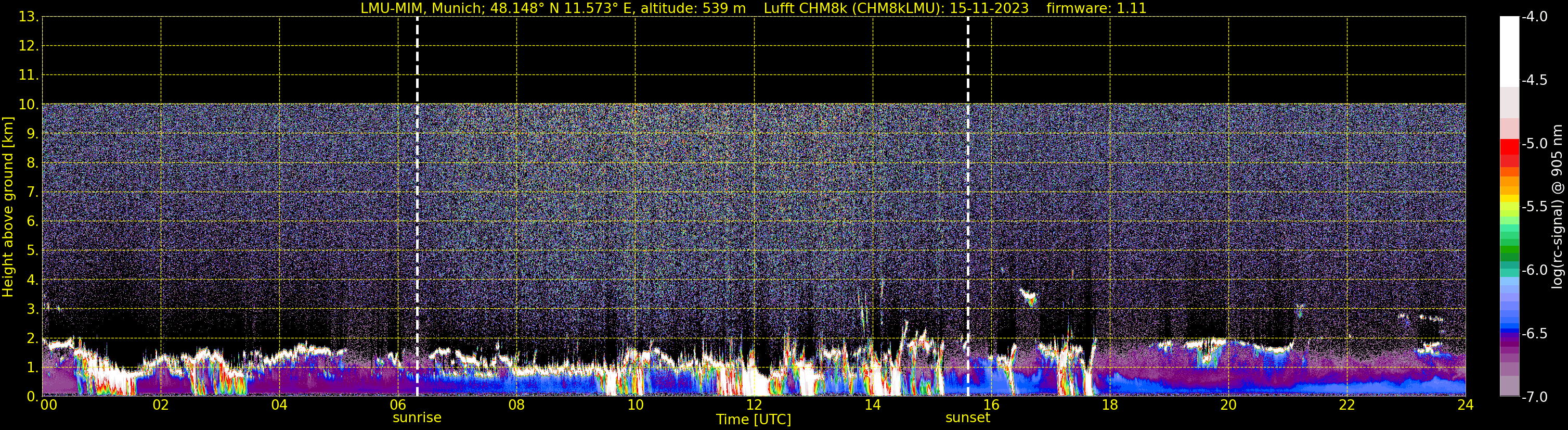Click the time axis tick '02'

click(161, 405)
